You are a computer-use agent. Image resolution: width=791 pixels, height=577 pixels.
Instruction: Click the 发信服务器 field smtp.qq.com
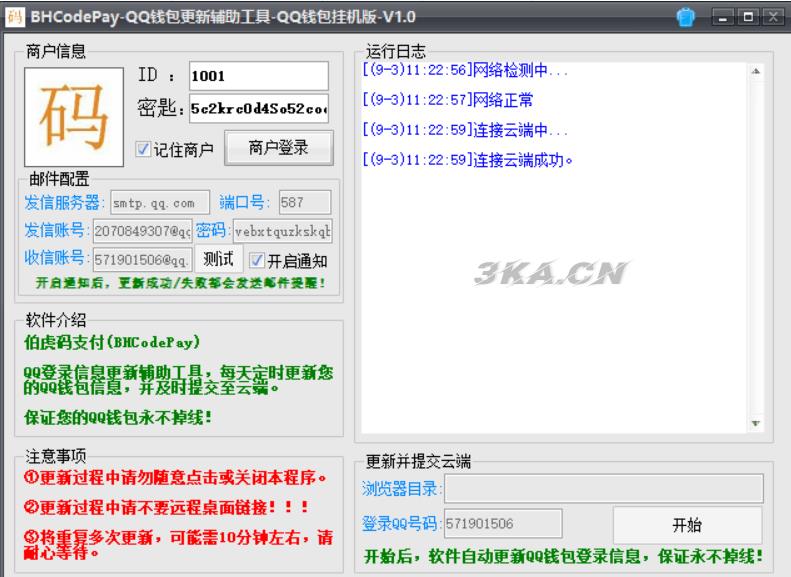point(160,203)
